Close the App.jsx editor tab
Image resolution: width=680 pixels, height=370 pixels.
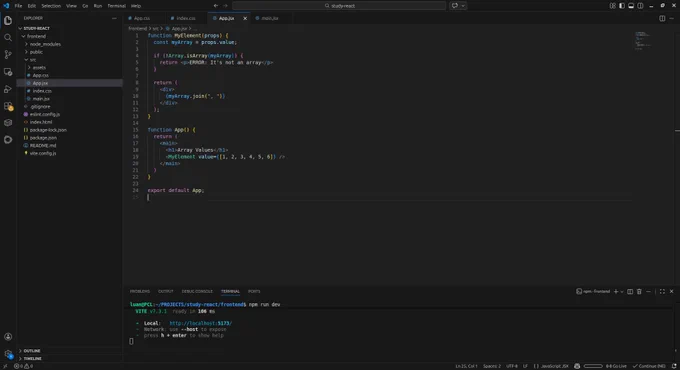coord(245,18)
